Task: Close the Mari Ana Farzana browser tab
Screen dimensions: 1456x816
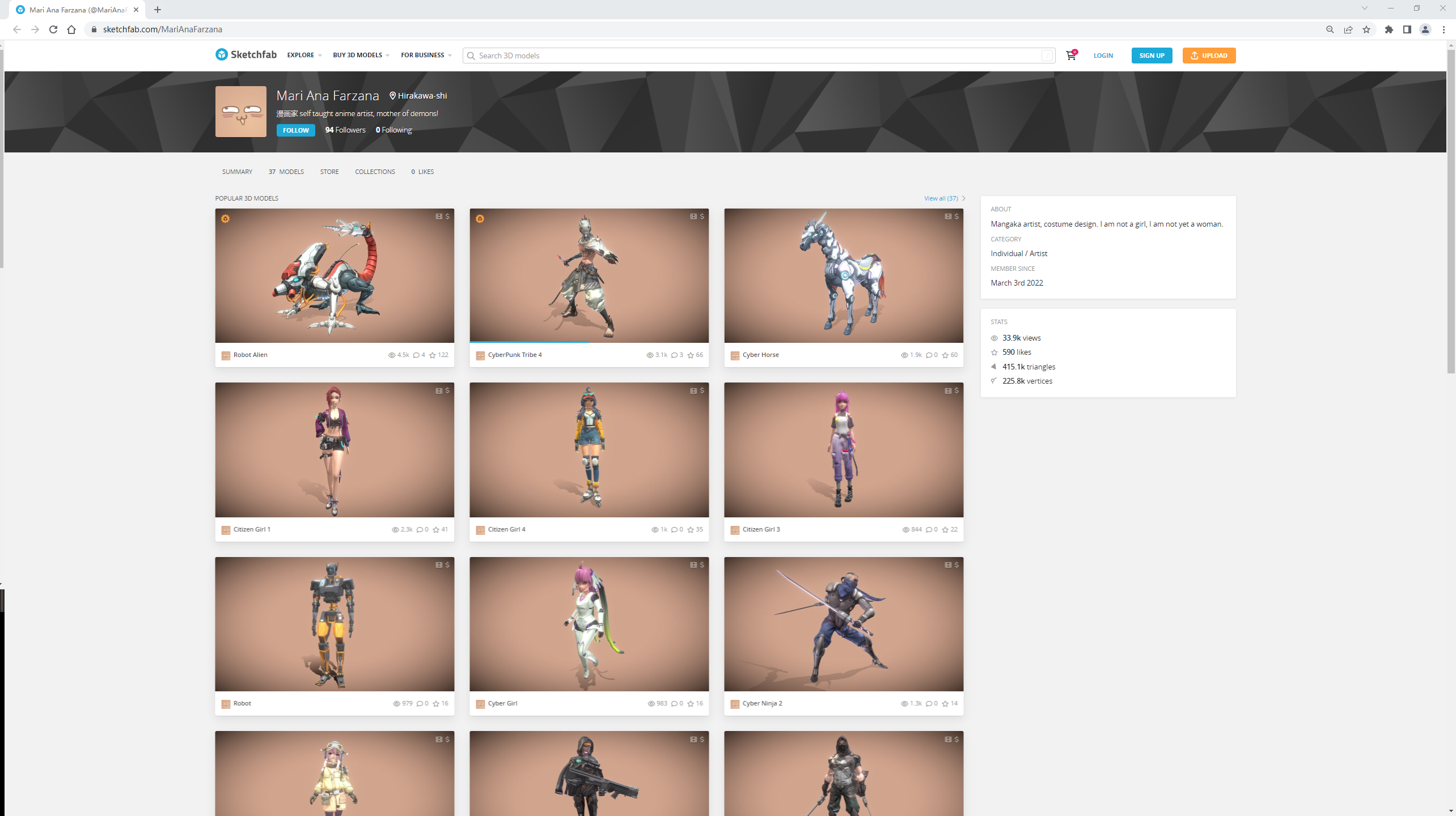Action: click(x=136, y=10)
